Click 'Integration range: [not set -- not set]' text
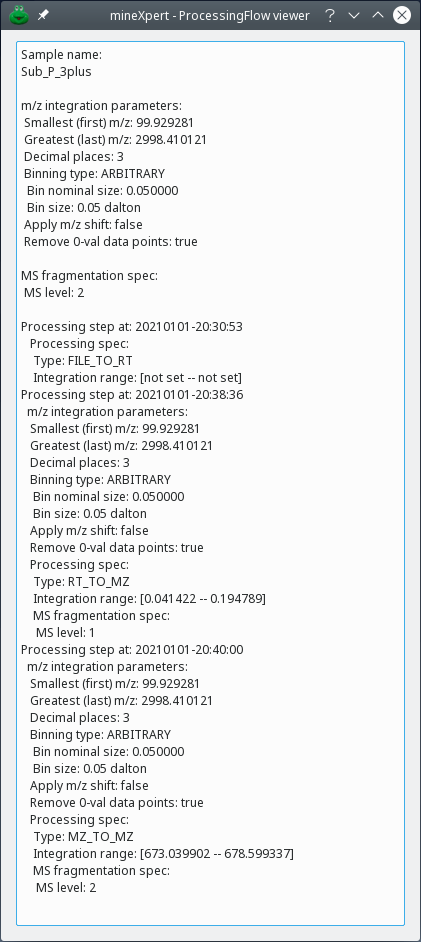Screen dimensions: 421x942 tap(138, 377)
